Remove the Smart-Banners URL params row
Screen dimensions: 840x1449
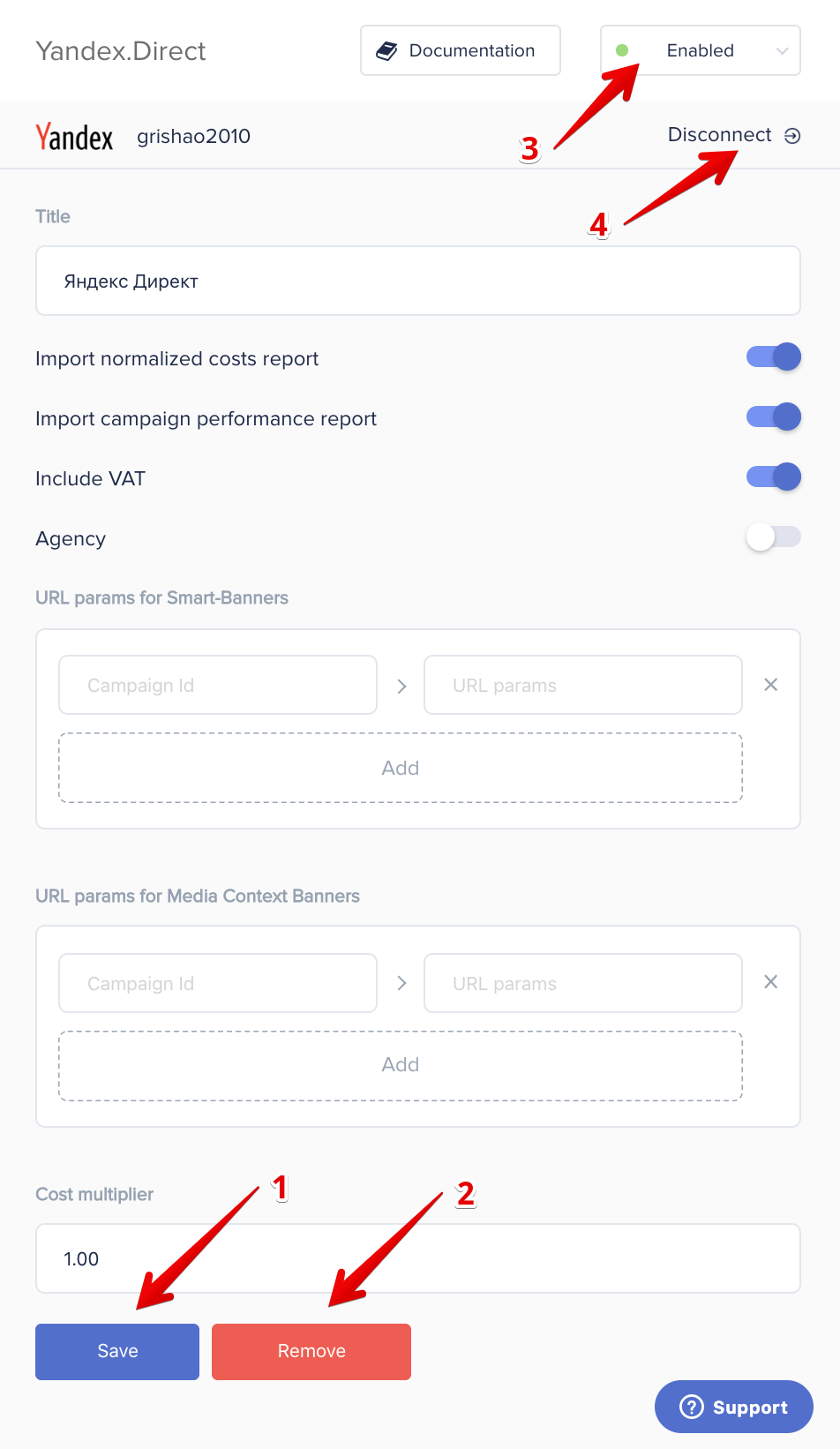[x=770, y=685]
